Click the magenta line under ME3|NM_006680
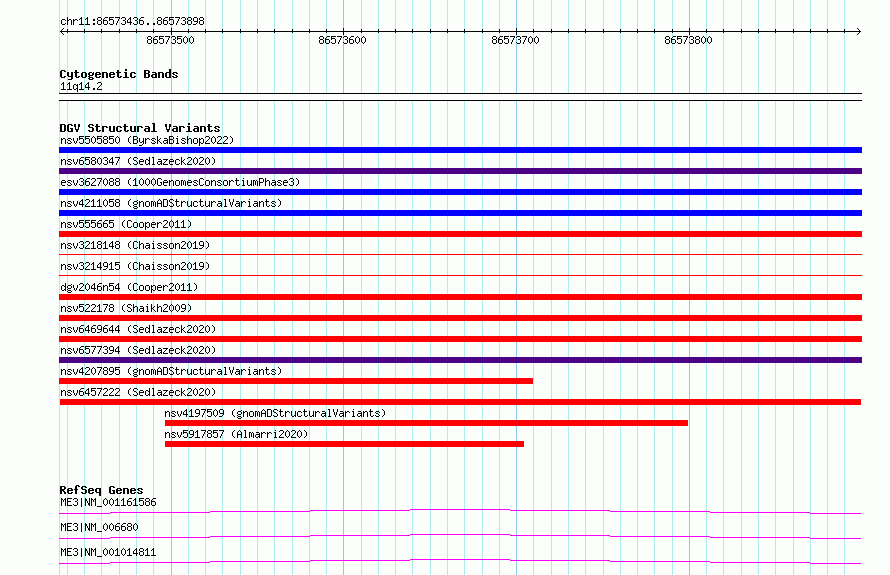Screen dimensions: 890x575 pyautogui.click(x=460, y=536)
